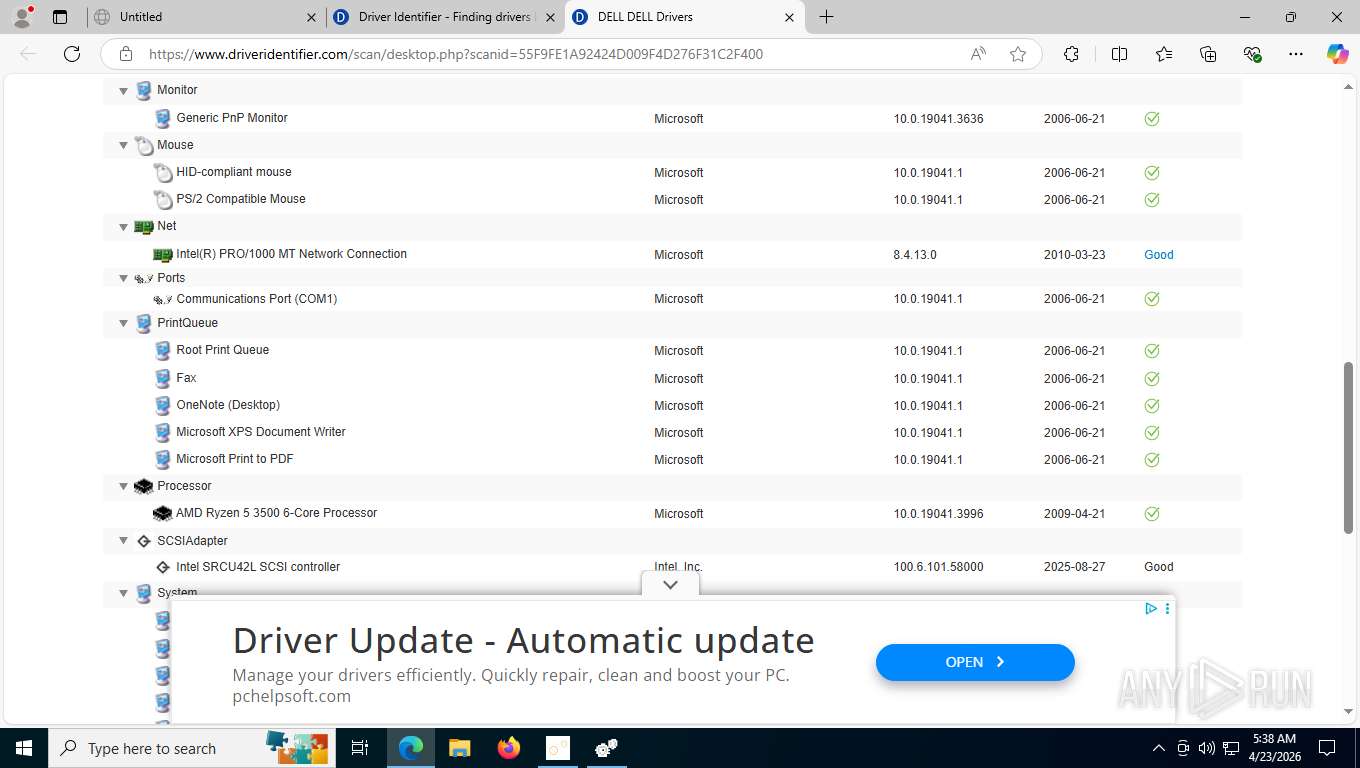Toggle split screen view icon
The height and width of the screenshot is (768, 1360).
coord(1119,54)
